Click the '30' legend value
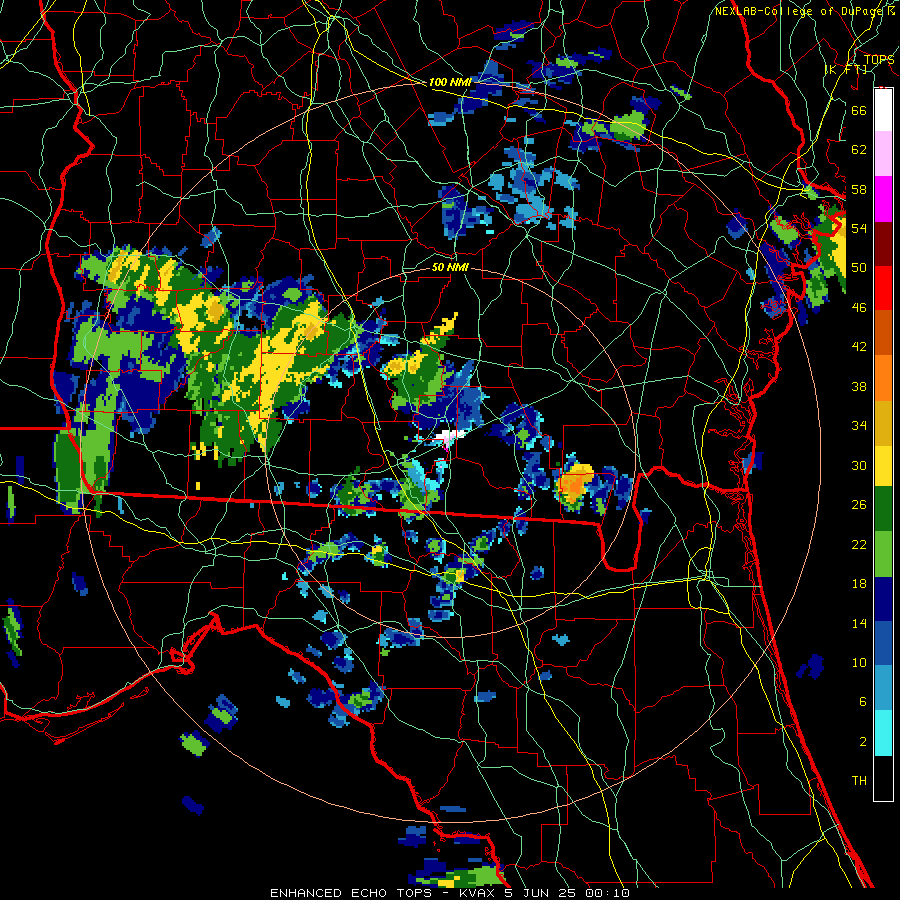The height and width of the screenshot is (900, 900). (x=859, y=465)
